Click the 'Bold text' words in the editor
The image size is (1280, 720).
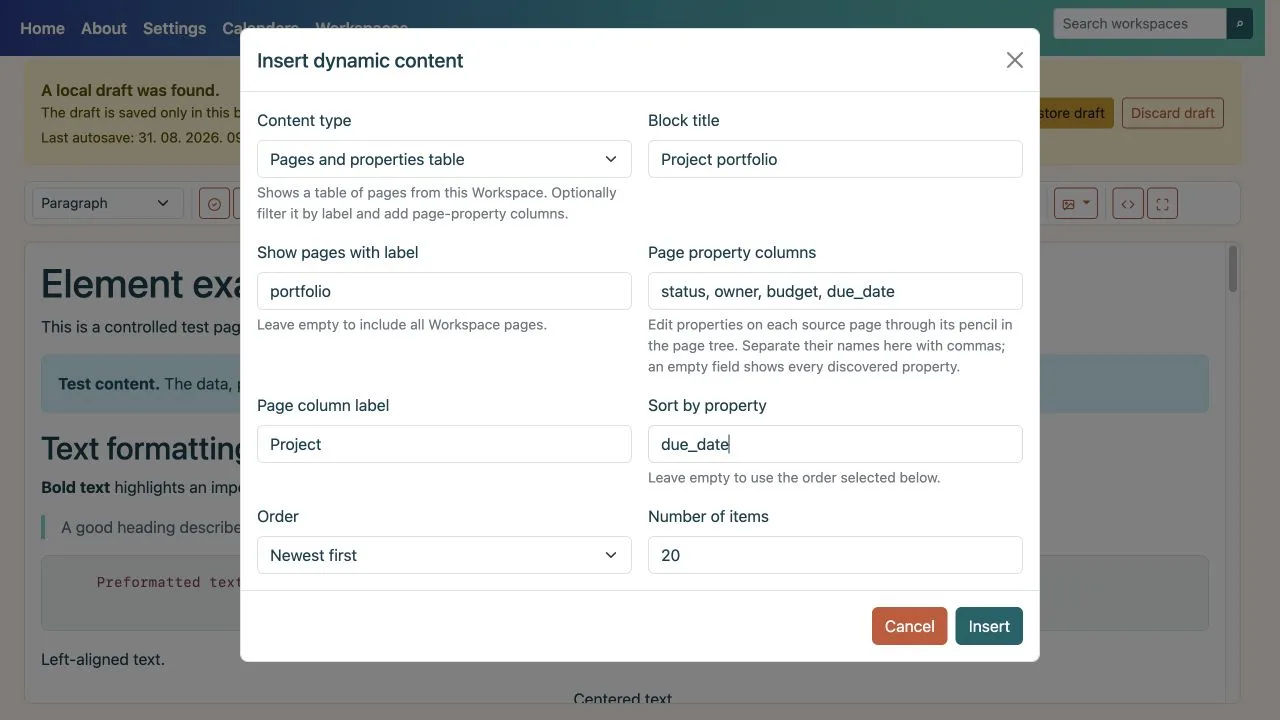(75, 487)
